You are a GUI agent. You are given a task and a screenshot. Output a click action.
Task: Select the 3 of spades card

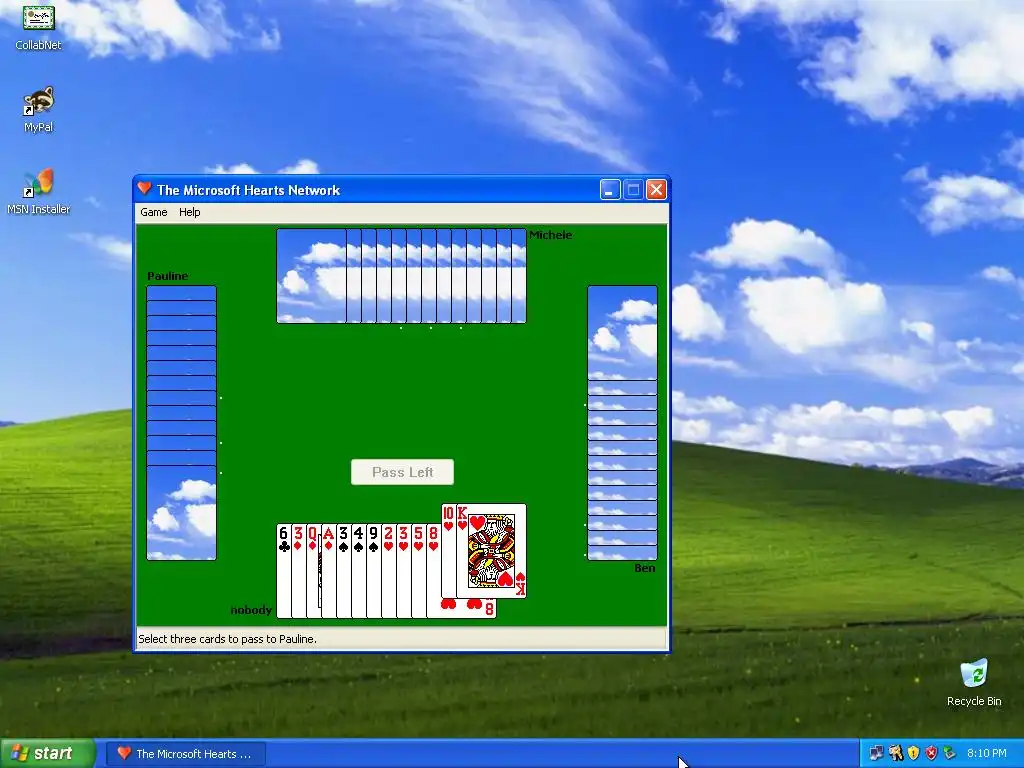pyautogui.click(x=344, y=570)
